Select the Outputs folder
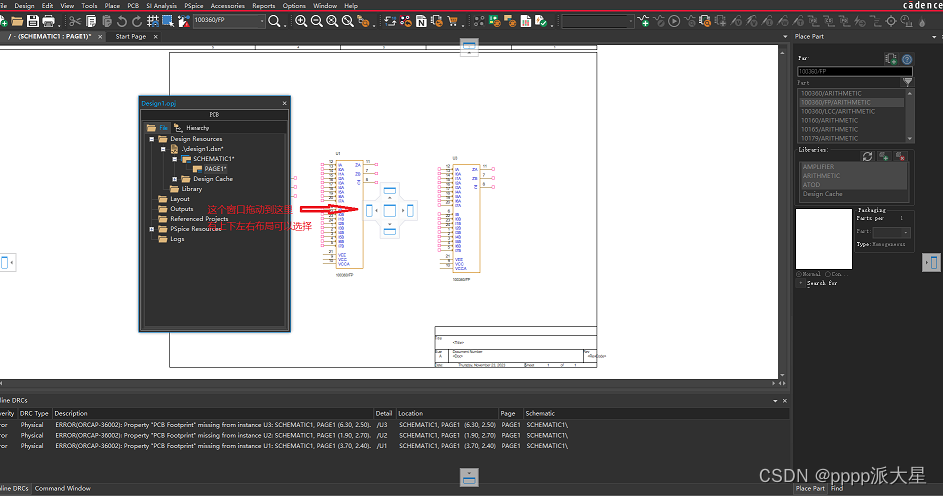Viewport: 943px width, 496px height. (181, 209)
